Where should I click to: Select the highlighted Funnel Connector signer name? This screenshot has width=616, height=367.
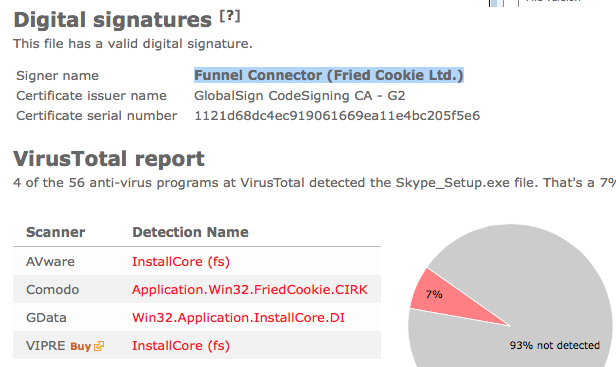tap(329, 75)
